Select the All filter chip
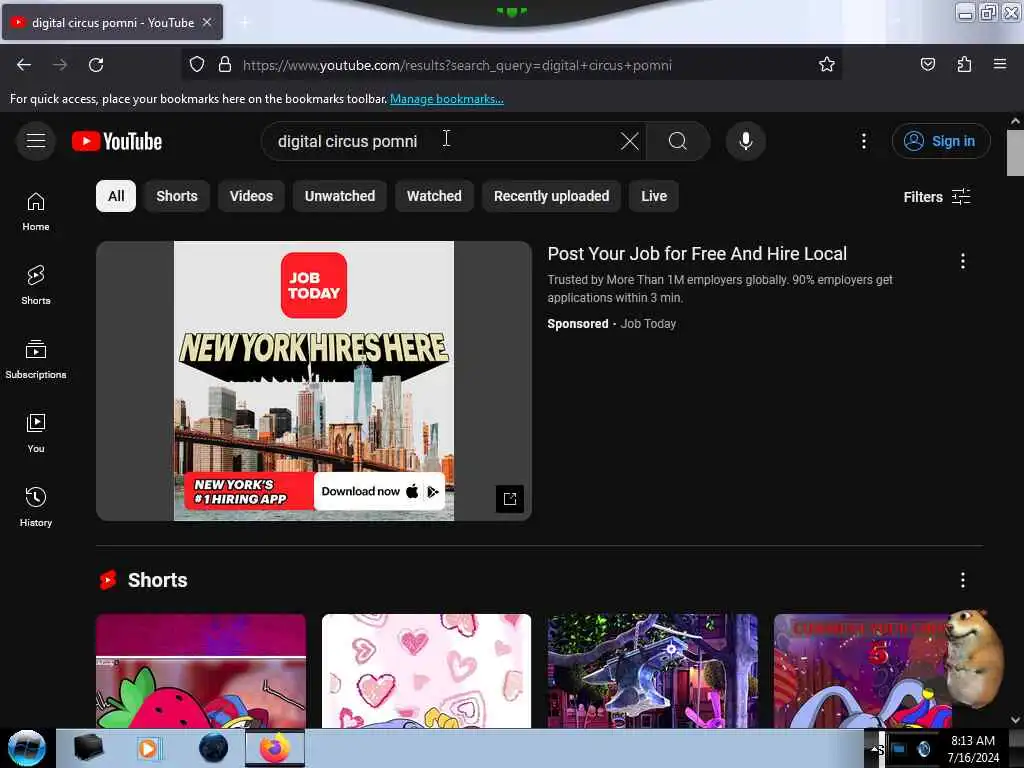The image size is (1024, 768). click(x=116, y=196)
